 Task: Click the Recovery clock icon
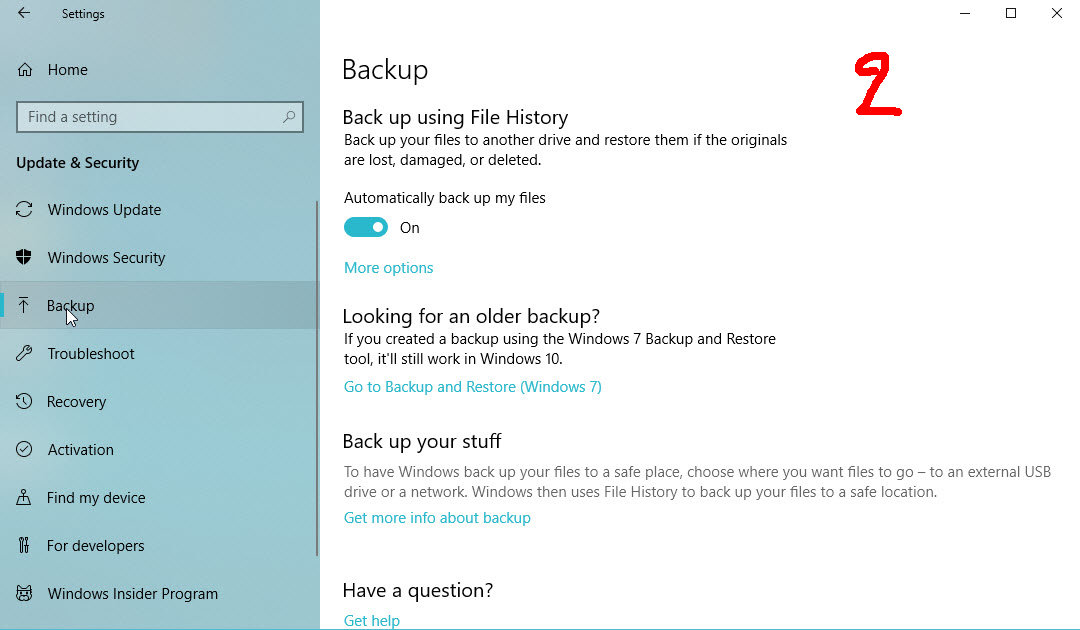tap(25, 402)
